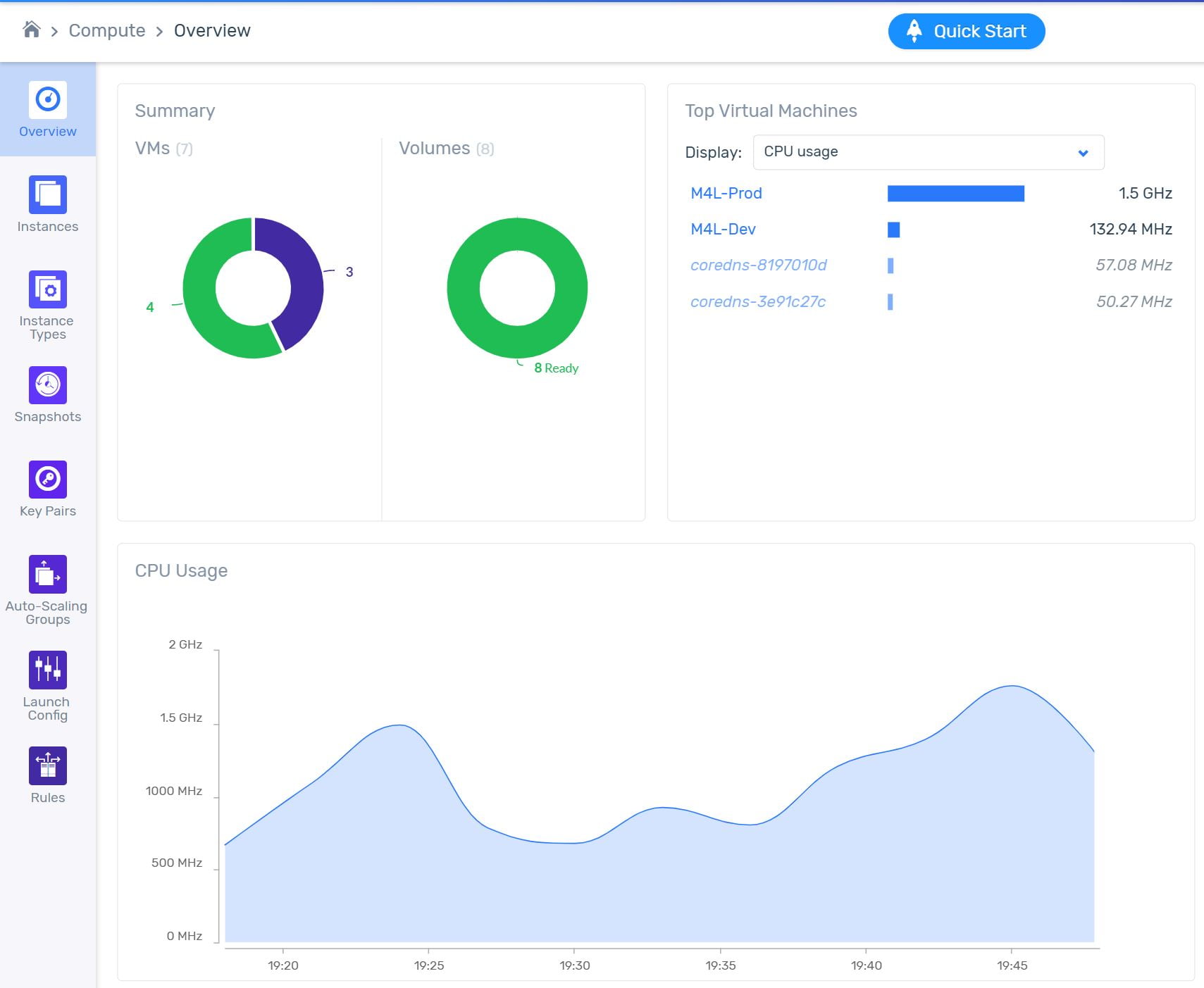1204x988 pixels.
Task: Open the Overview sidebar icon
Action: [x=47, y=100]
